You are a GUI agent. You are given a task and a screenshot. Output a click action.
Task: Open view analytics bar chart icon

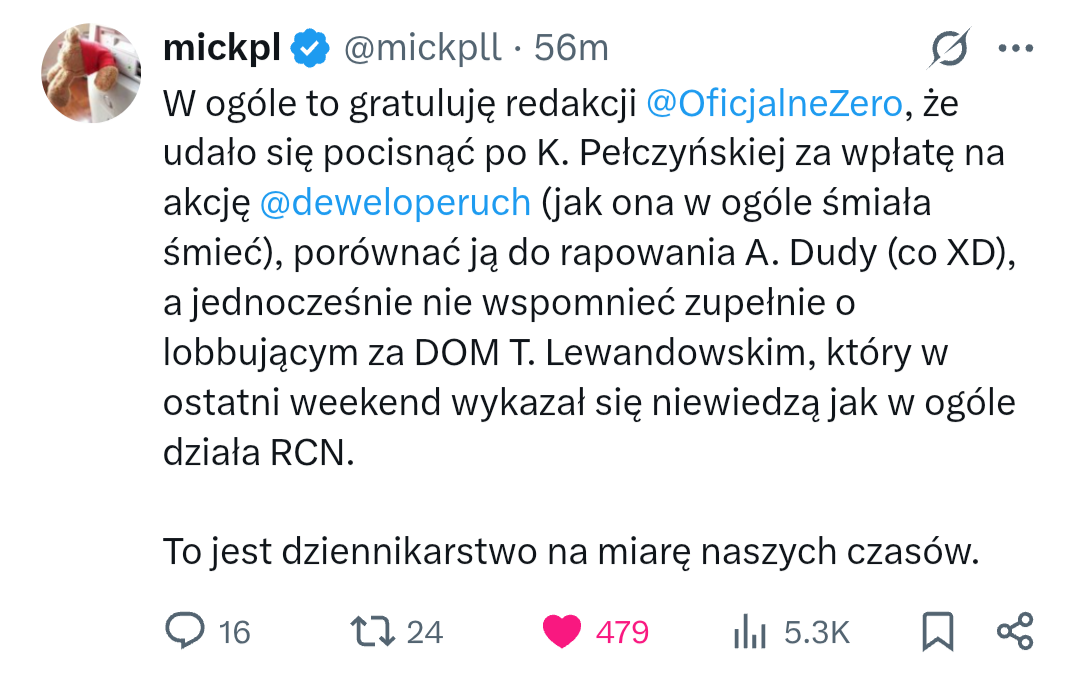[x=749, y=631]
